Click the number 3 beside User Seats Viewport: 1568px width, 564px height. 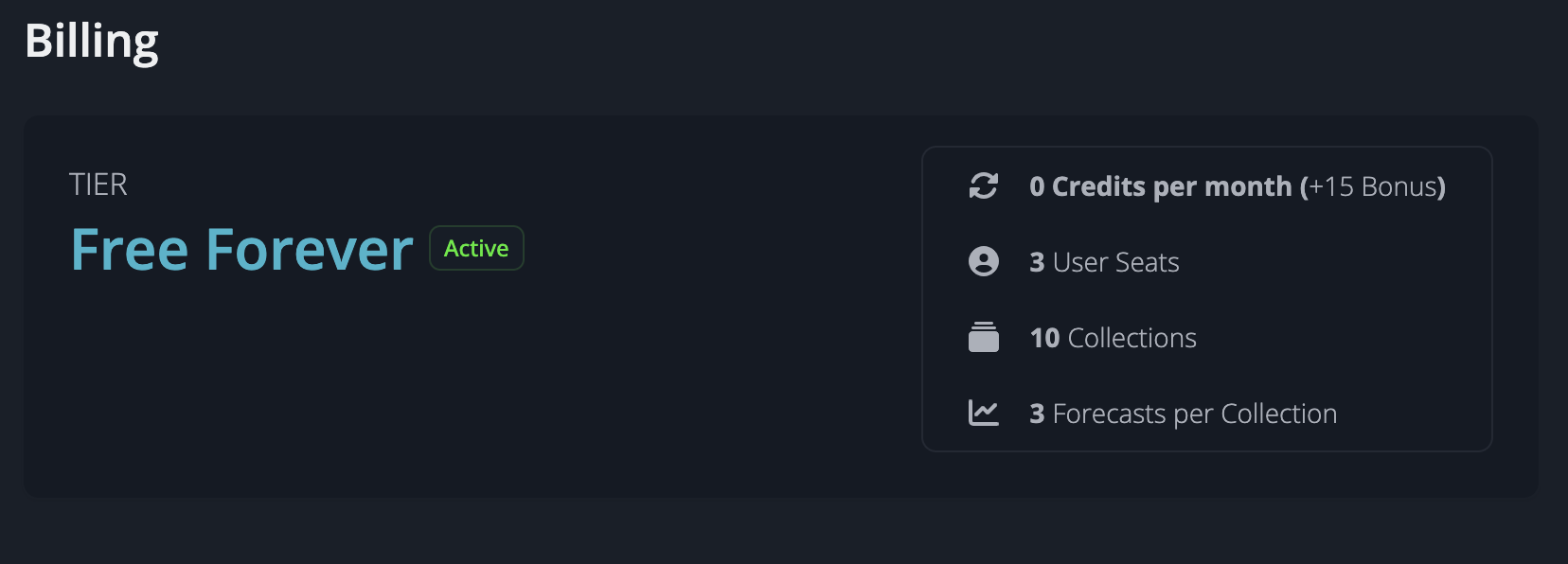1037,262
